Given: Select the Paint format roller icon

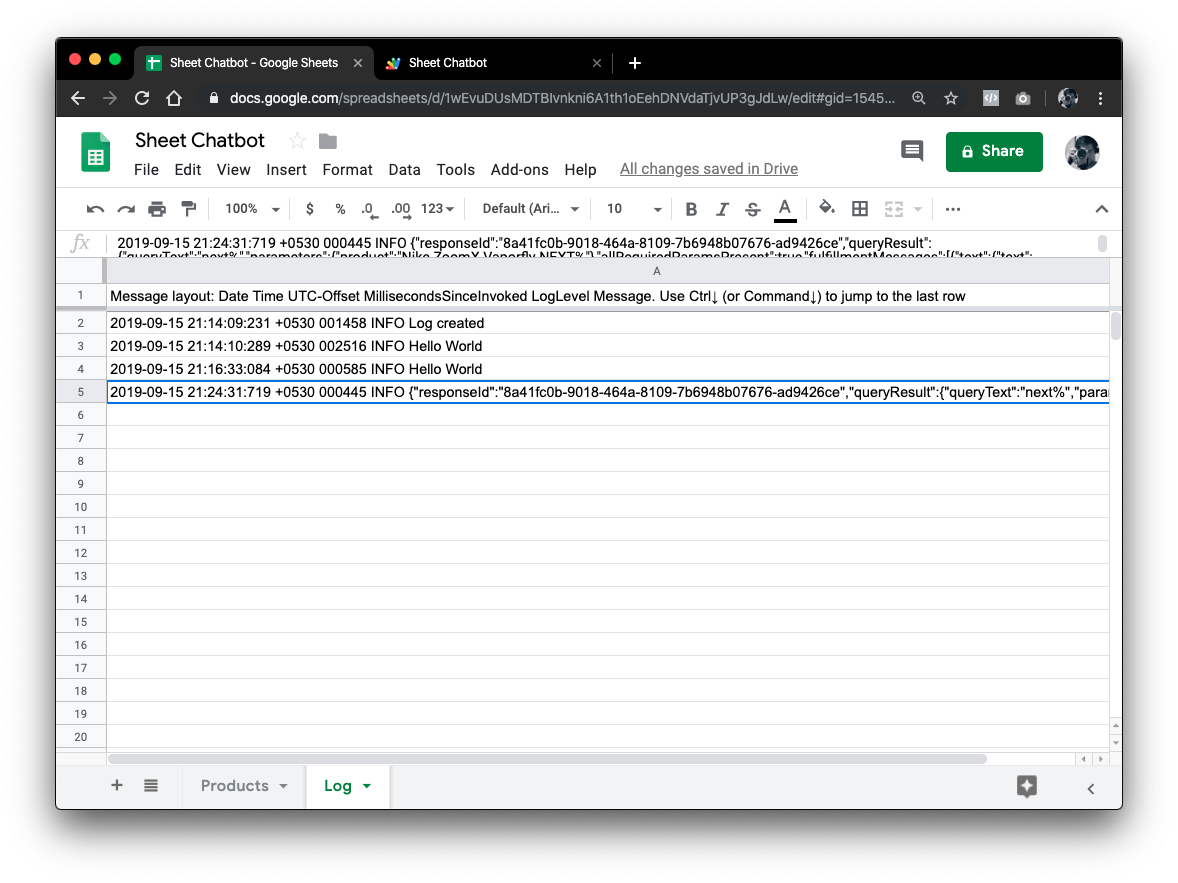Looking at the screenshot, I should (x=188, y=209).
